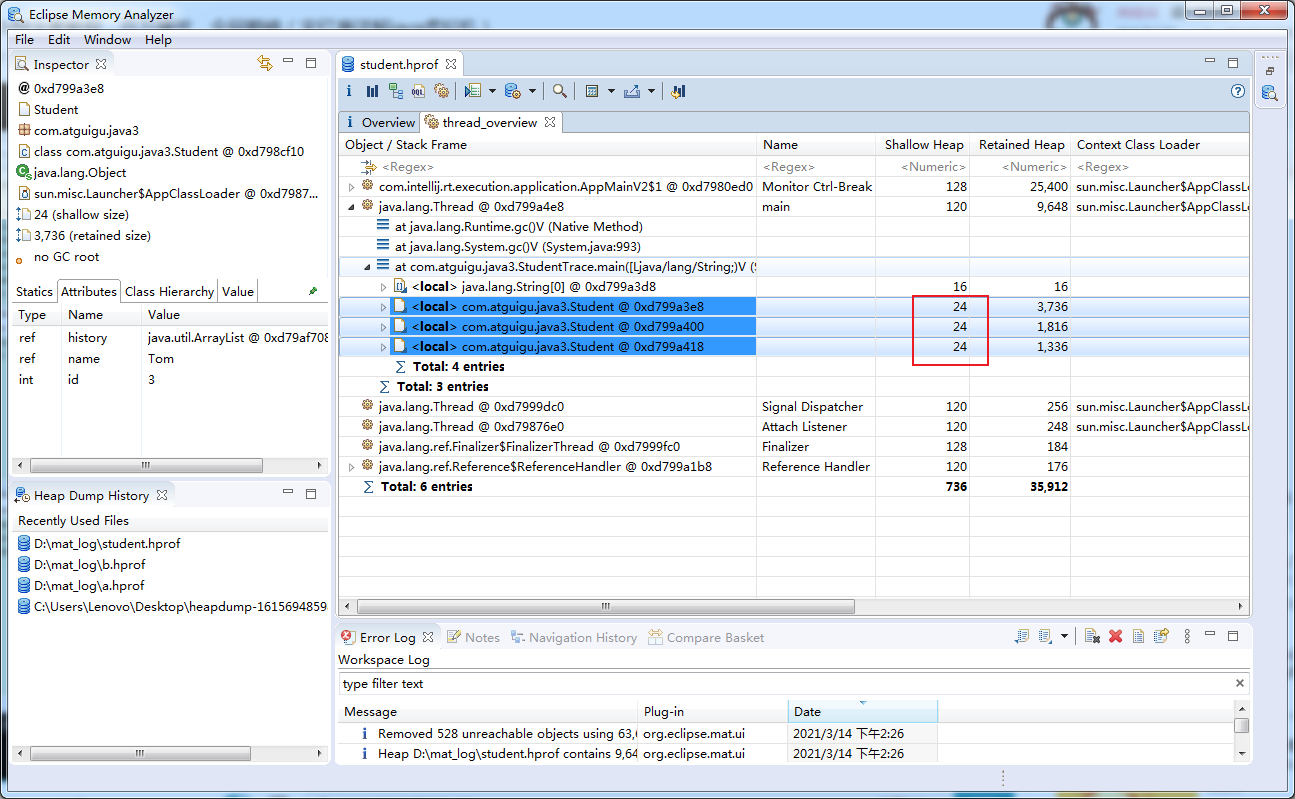Open the Edit menu

(x=59, y=40)
